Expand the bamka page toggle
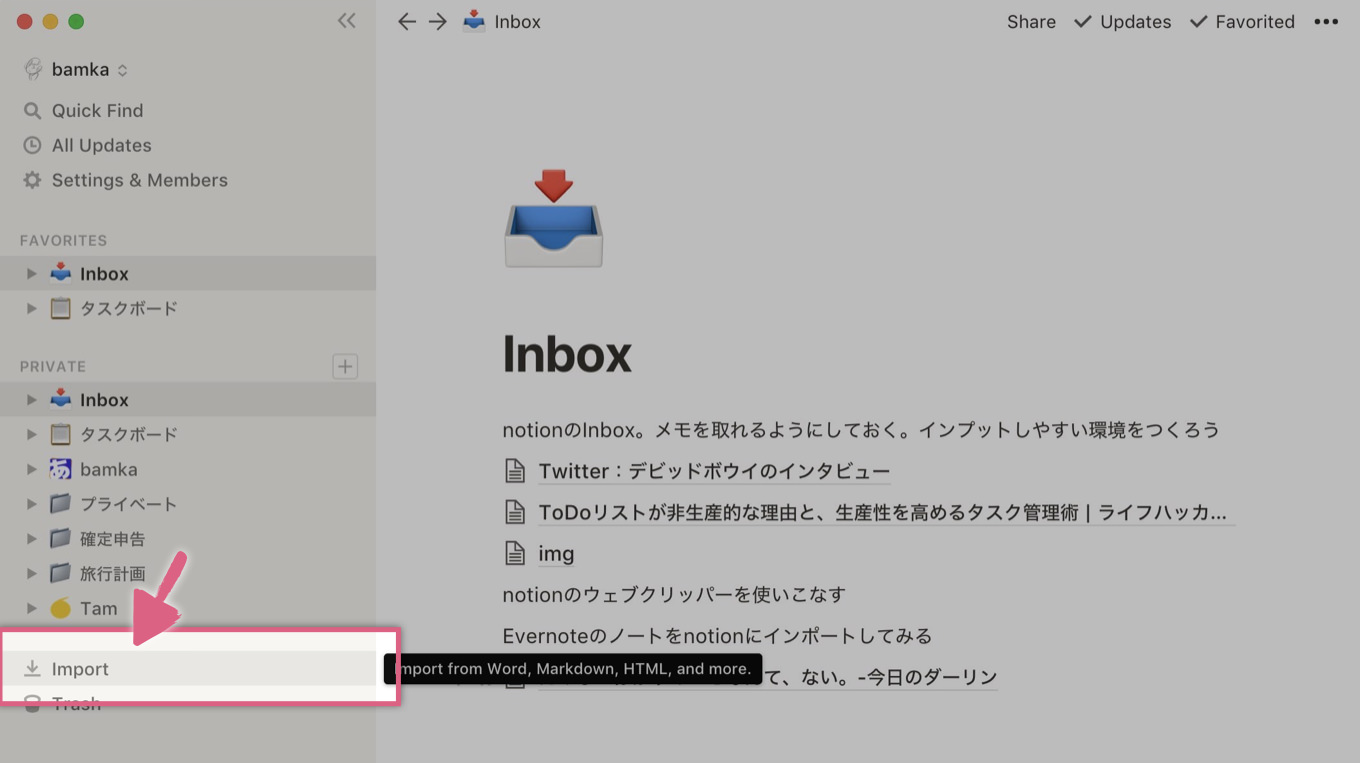The width and height of the screenshot is (1360, 763). click(32, 470)
